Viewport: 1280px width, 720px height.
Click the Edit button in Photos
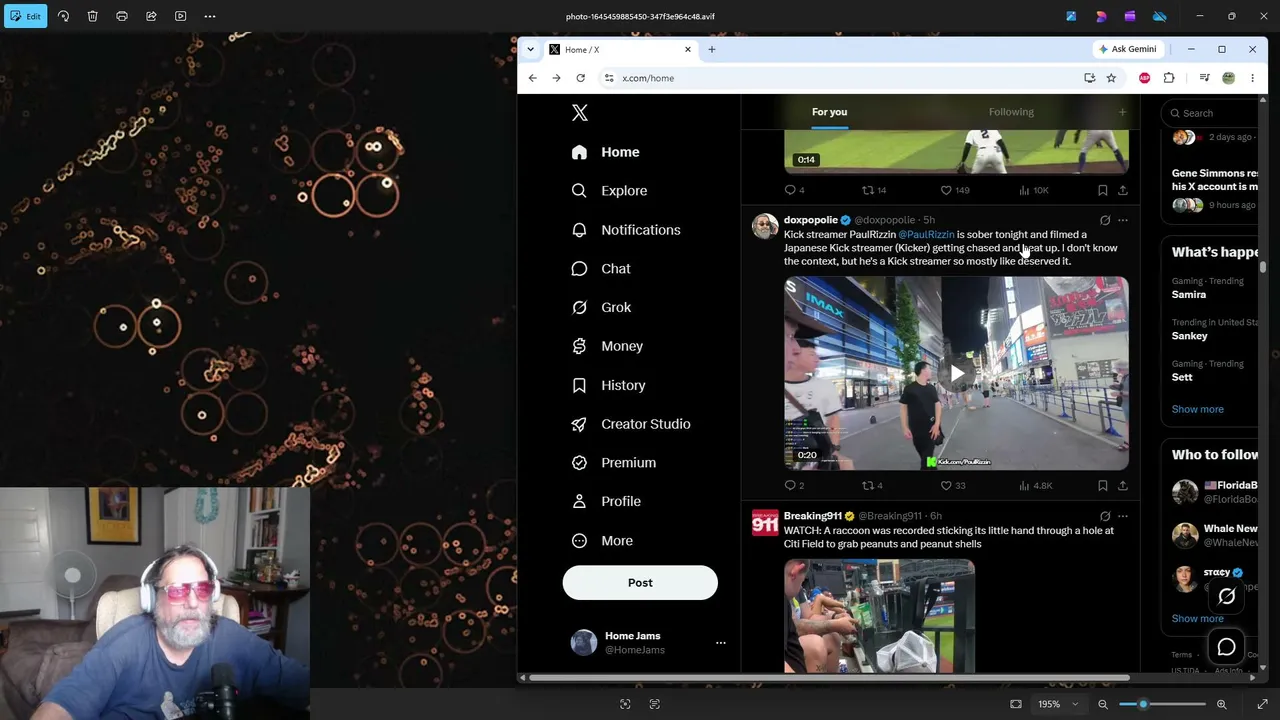(25, 16)
